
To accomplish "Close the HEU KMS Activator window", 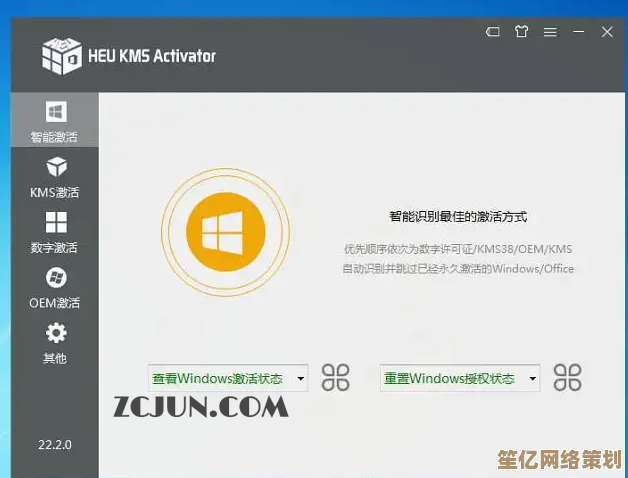I will pos(606,32).
